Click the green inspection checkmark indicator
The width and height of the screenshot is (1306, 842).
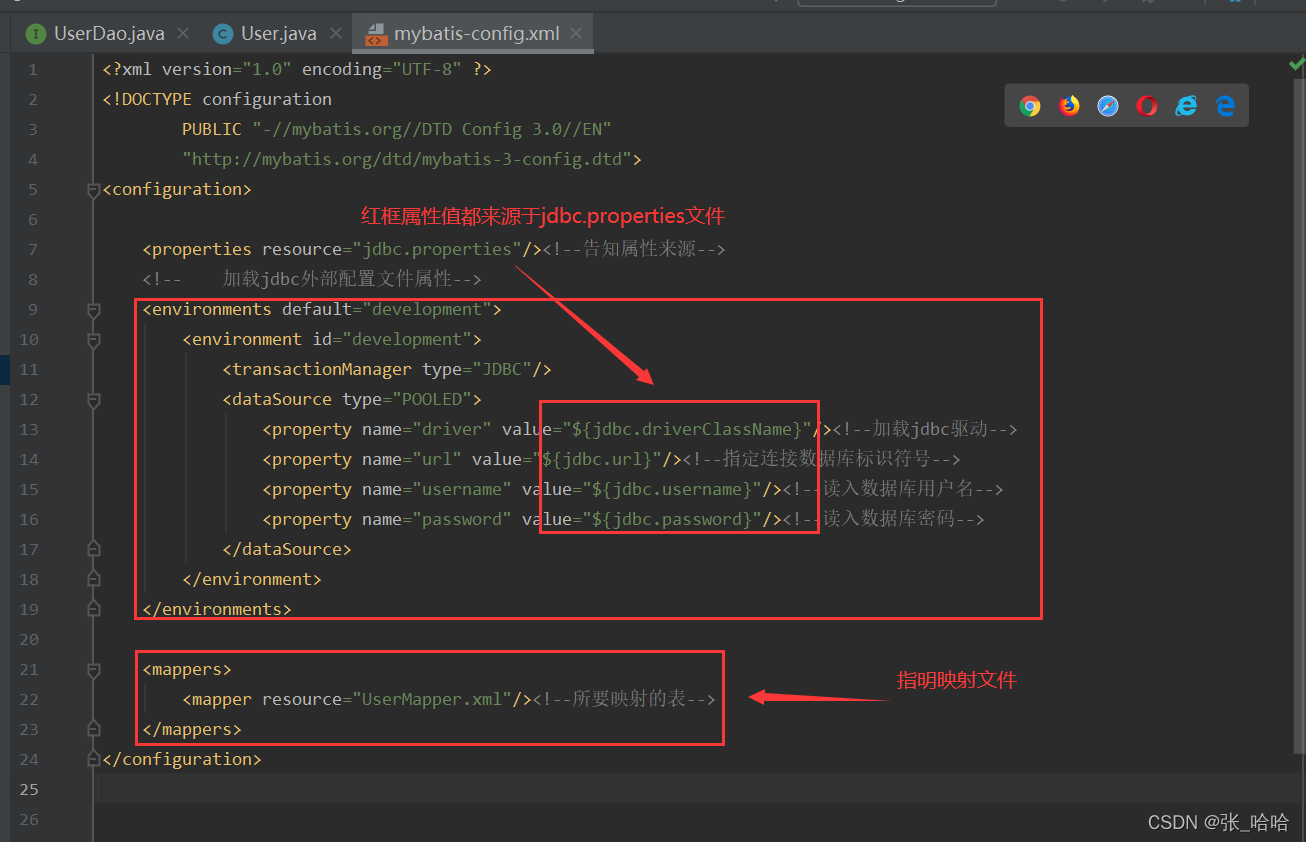1296,64
